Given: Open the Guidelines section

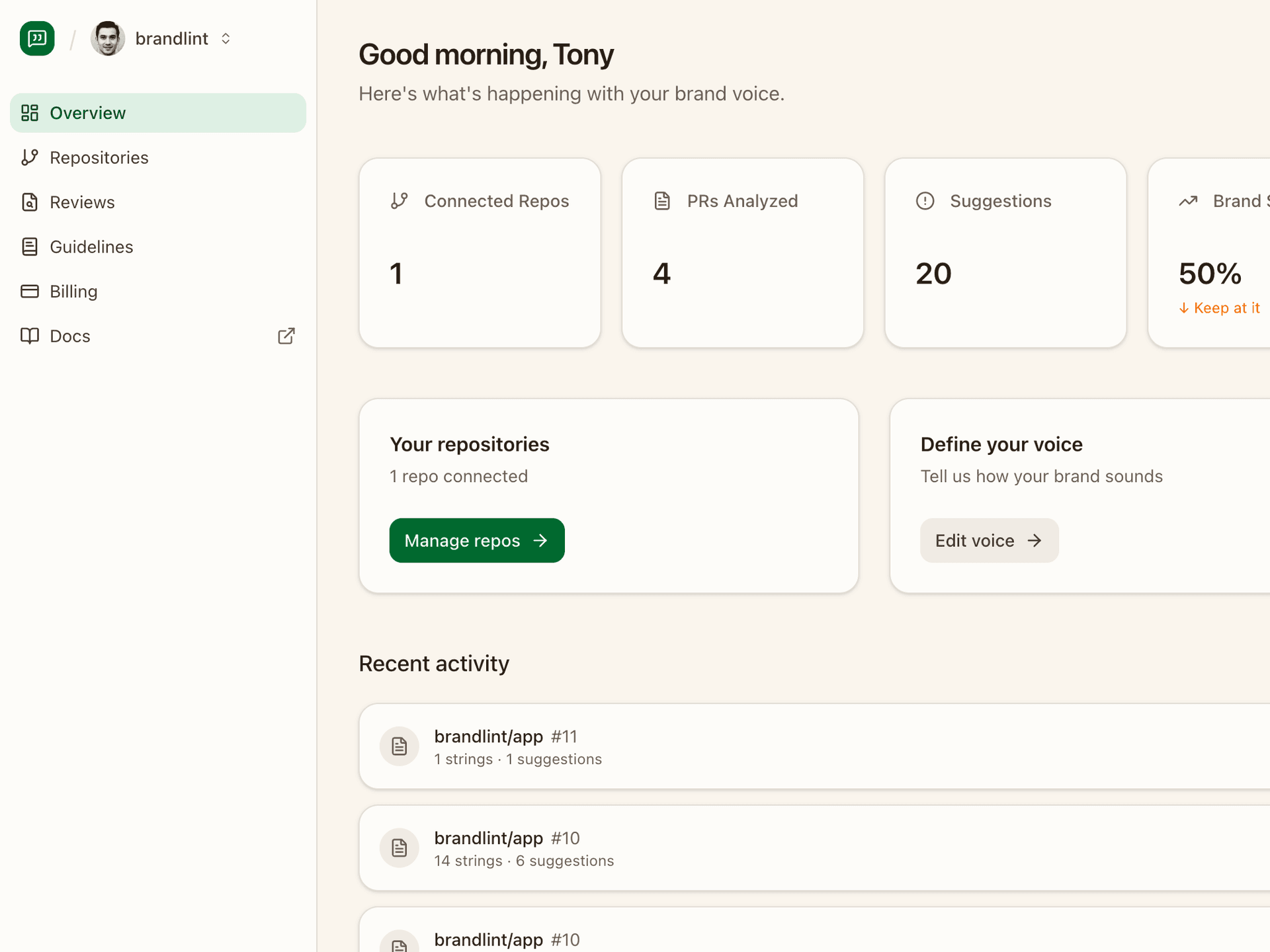Looking at the screenshot, I should (x=91, y=246).
